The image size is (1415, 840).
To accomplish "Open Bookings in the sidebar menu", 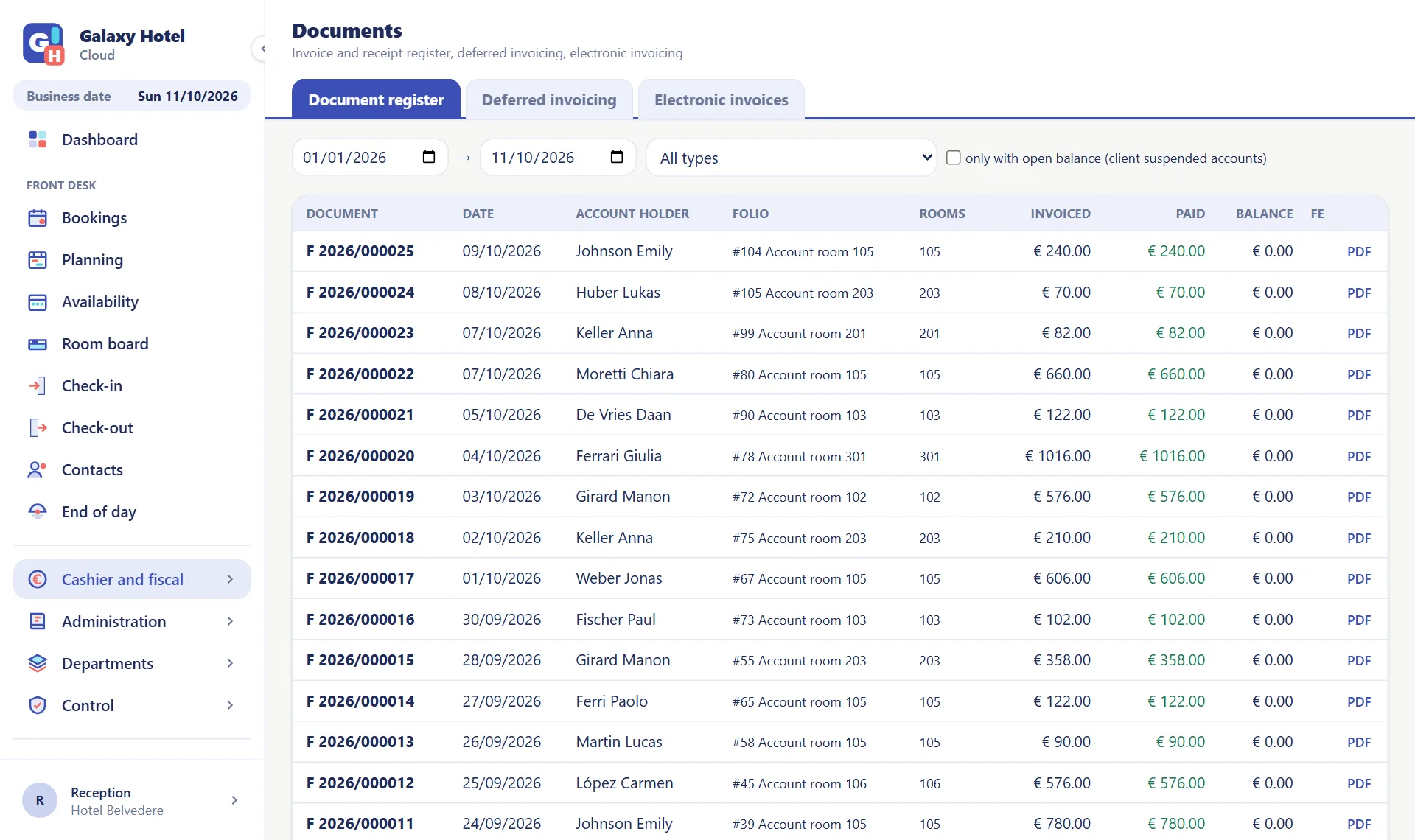I will 132,218.
